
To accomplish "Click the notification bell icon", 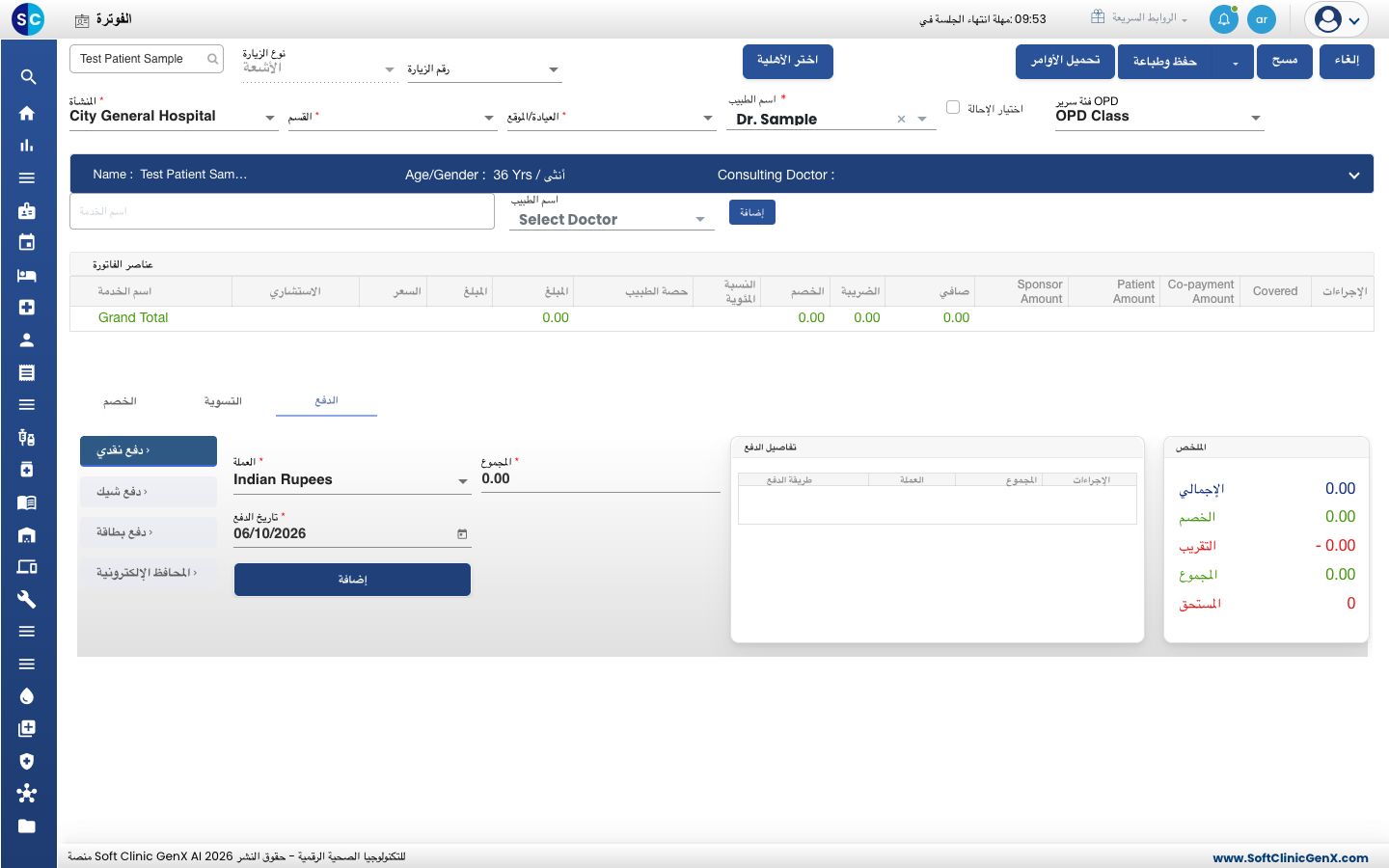I will 1224,19.
